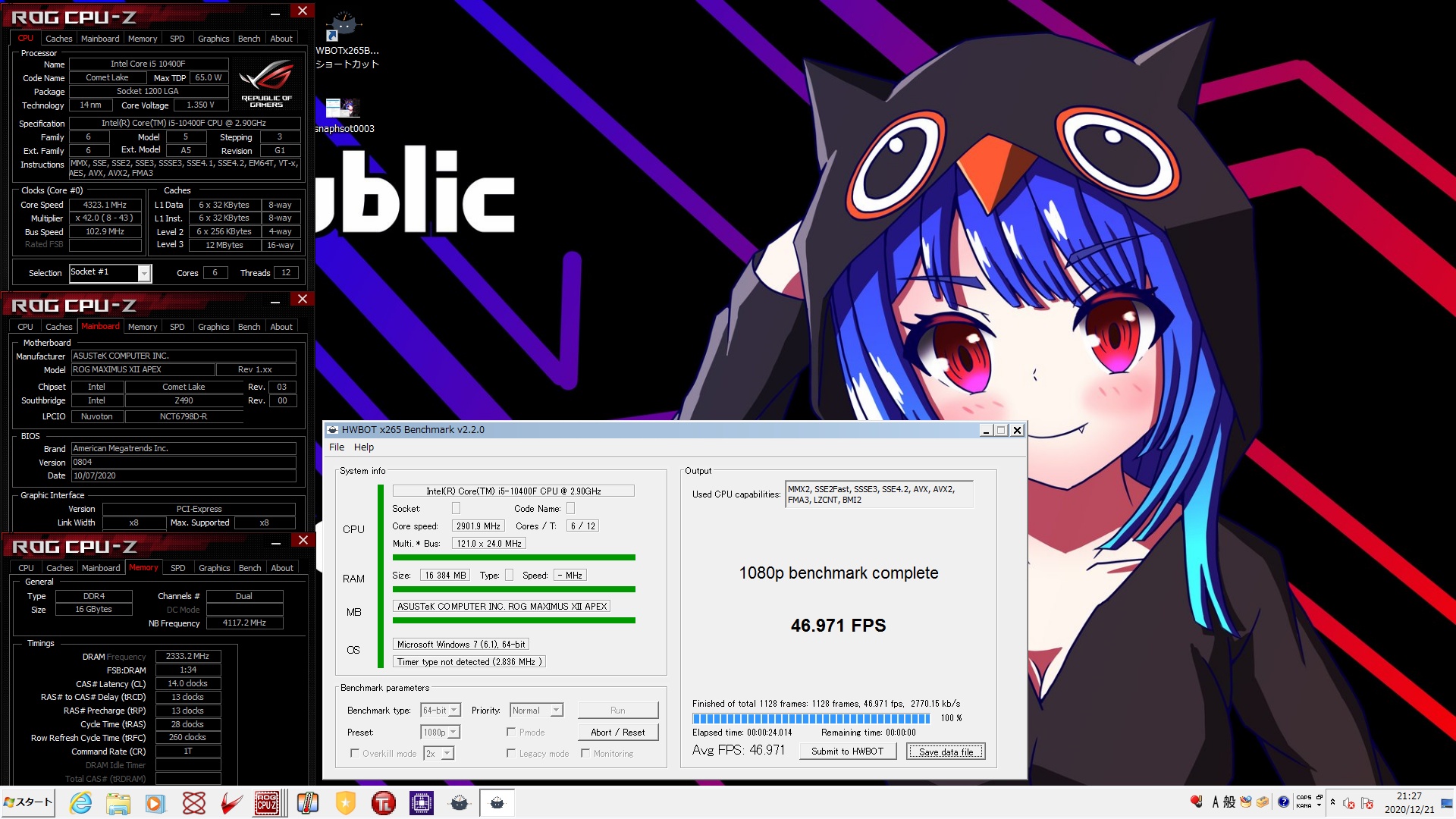Viewport: 1456px width, 819px height.
Task: Switch to Caches tab in top CPU-Z window
Action: pos(58,39)
